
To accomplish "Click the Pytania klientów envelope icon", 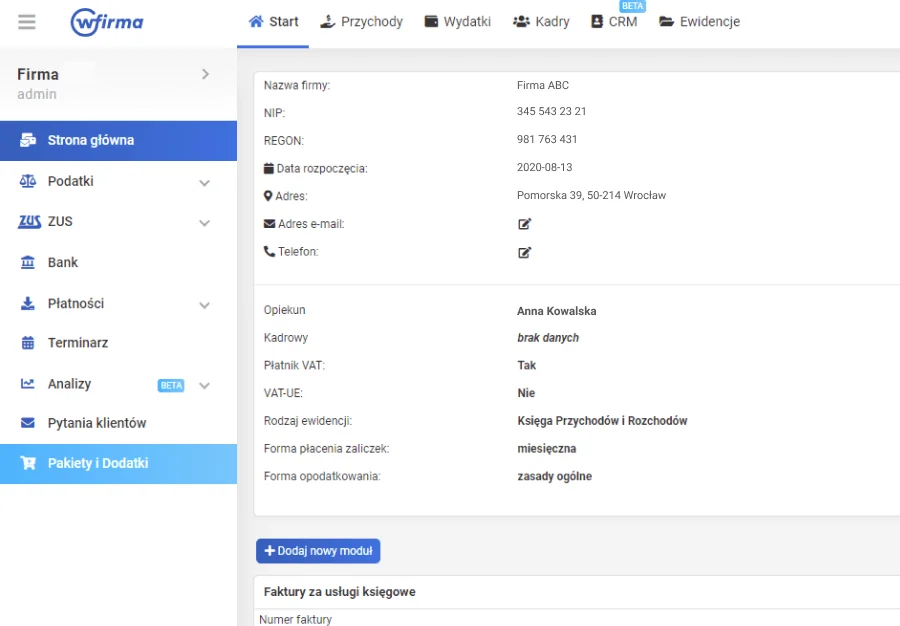I will click(28, 423).
